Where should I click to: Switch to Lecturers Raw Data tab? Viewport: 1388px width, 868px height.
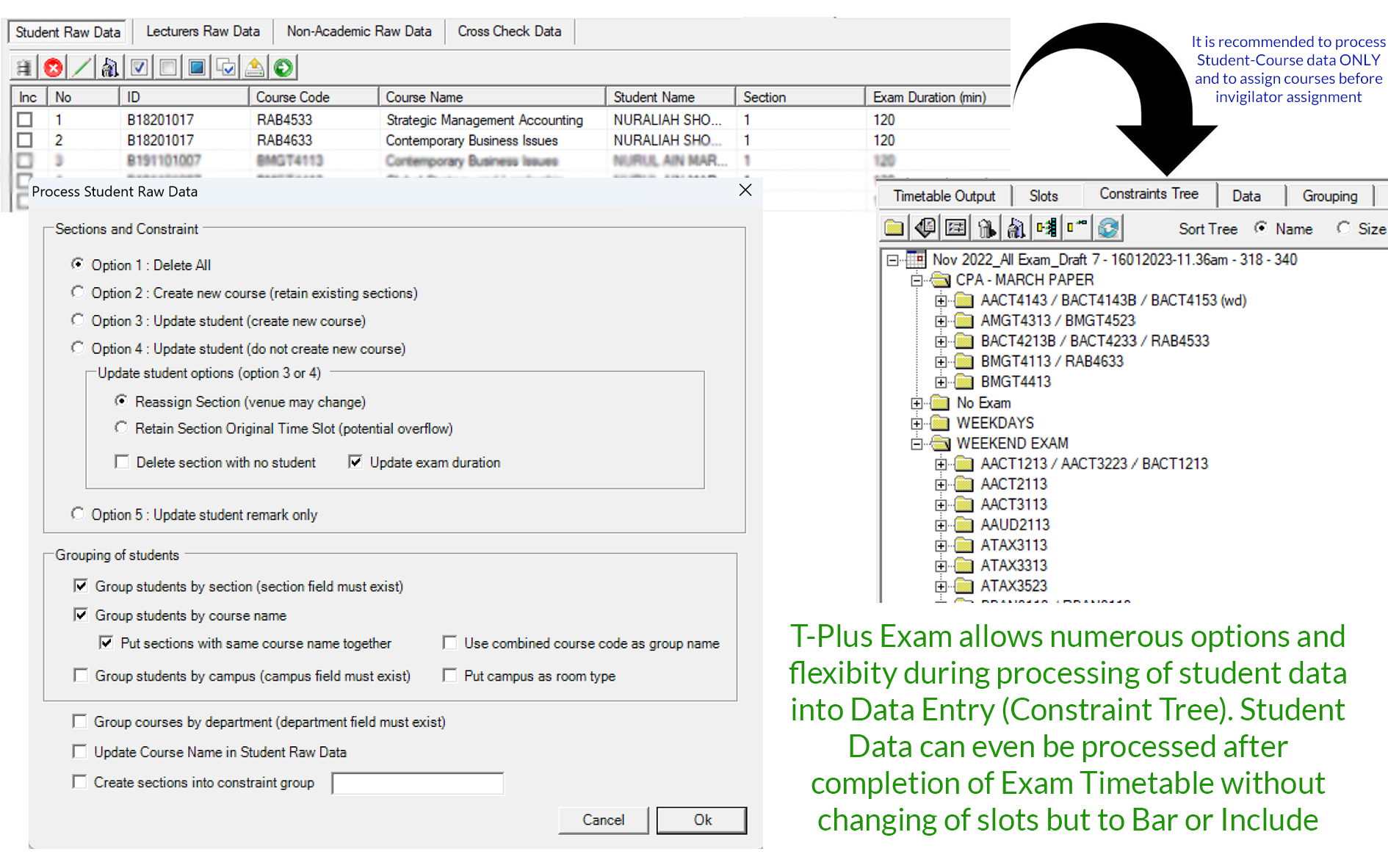pos(203,32)
